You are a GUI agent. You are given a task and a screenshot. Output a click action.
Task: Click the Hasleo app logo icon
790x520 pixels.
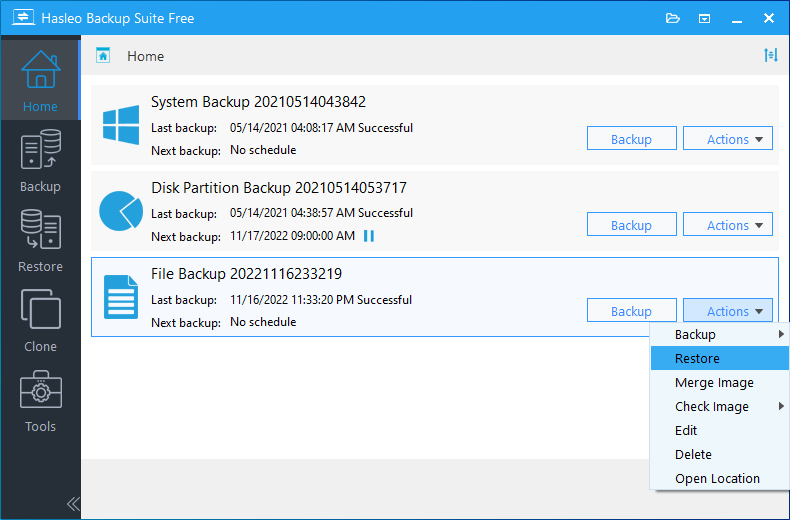click(23, 18)
